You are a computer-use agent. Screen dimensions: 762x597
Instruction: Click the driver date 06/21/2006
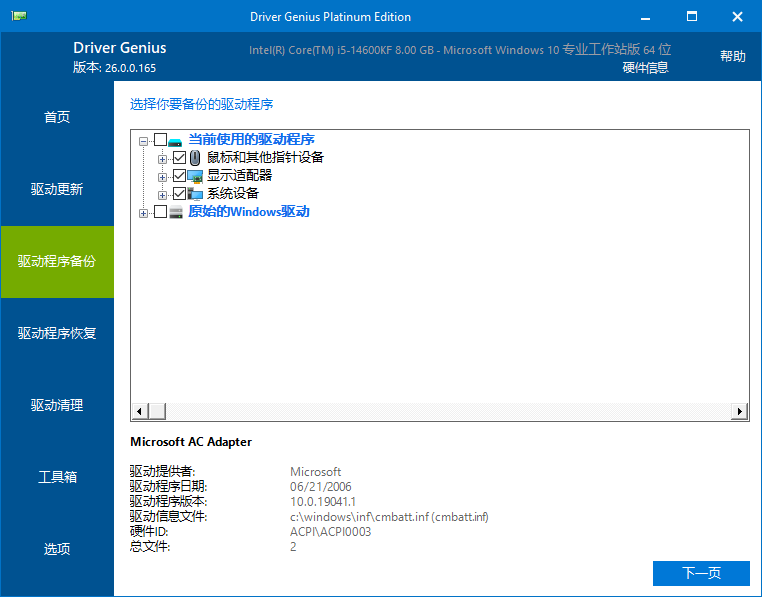(x=321, y=487)
